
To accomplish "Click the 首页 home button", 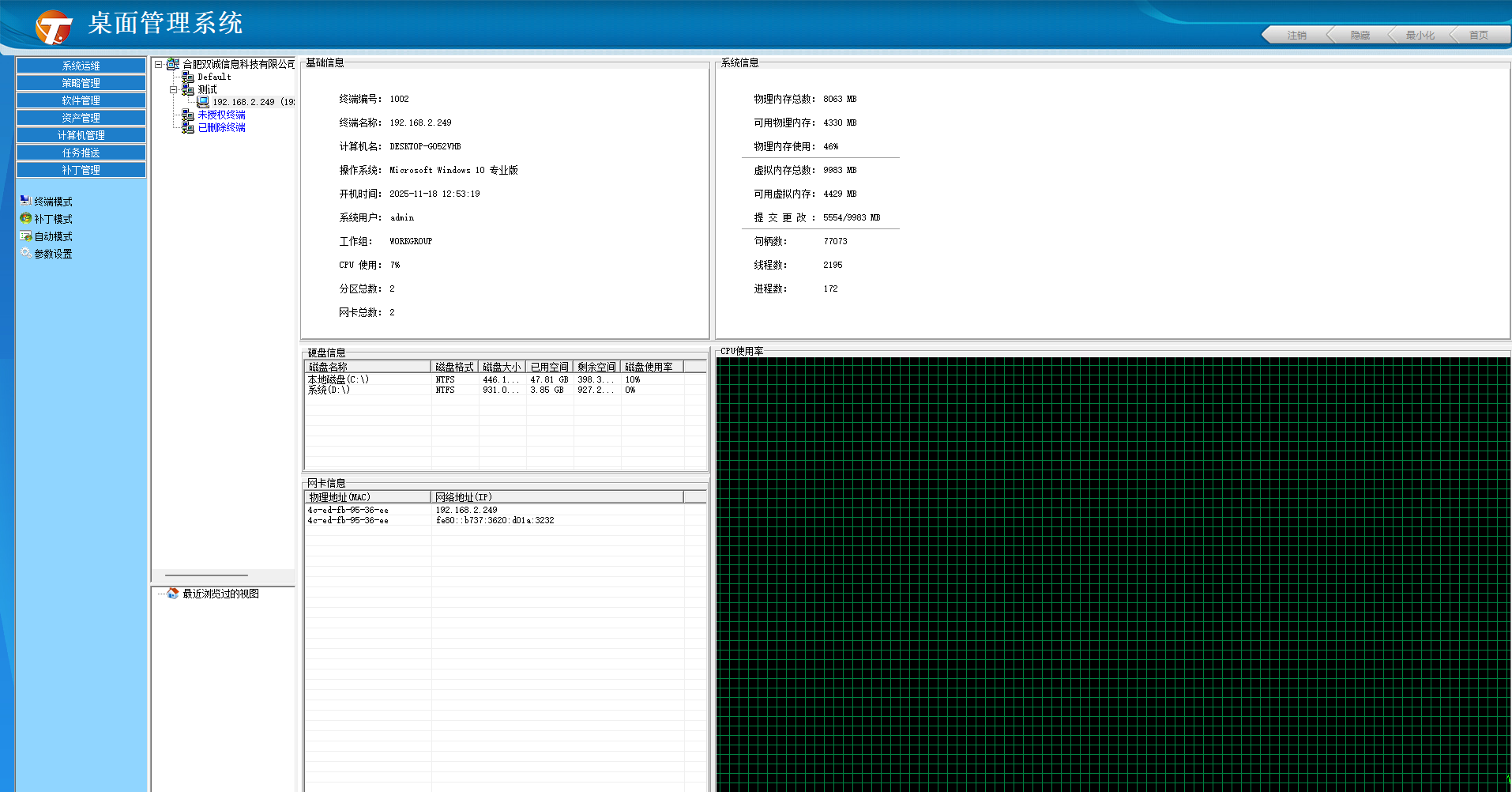I will click(1478, 36).
